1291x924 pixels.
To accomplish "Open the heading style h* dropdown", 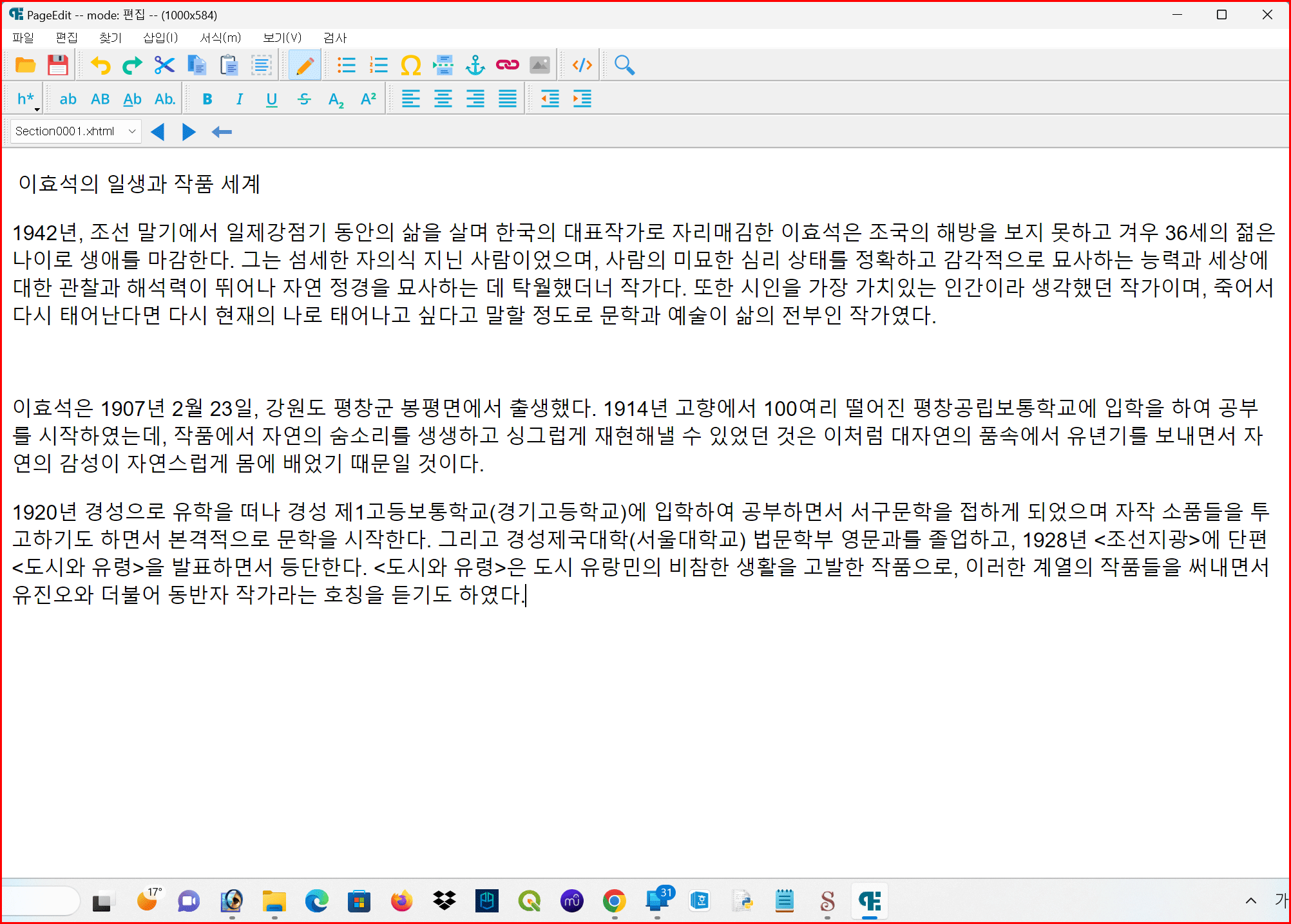I will [x=27, y=99].
